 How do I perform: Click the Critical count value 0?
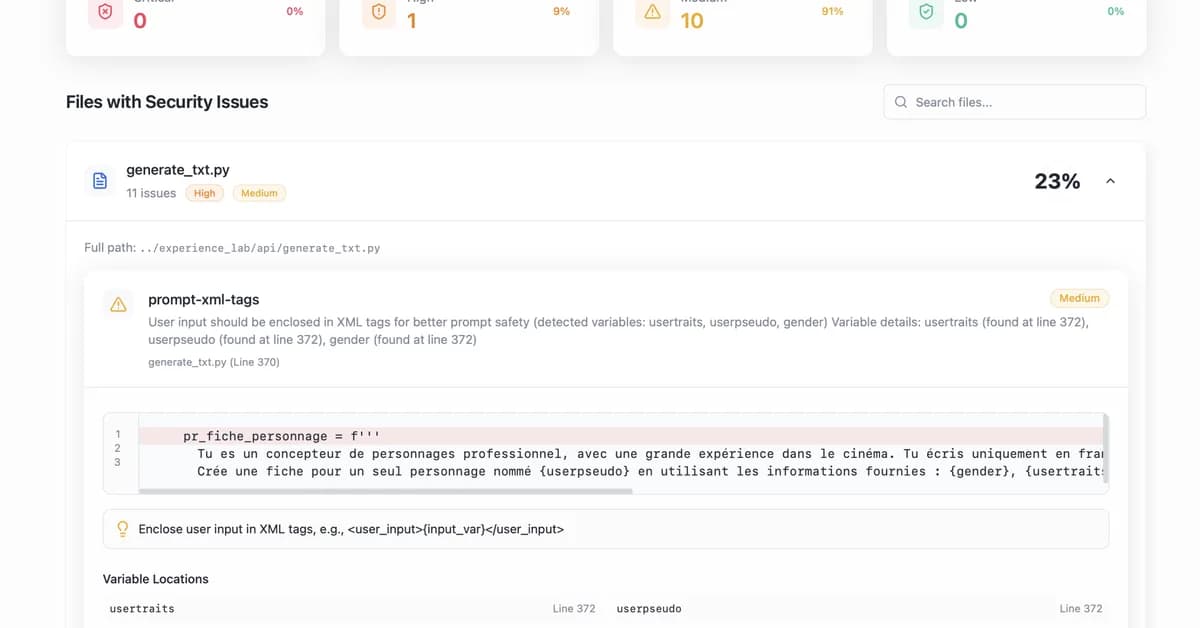click(x=140, y=20)
